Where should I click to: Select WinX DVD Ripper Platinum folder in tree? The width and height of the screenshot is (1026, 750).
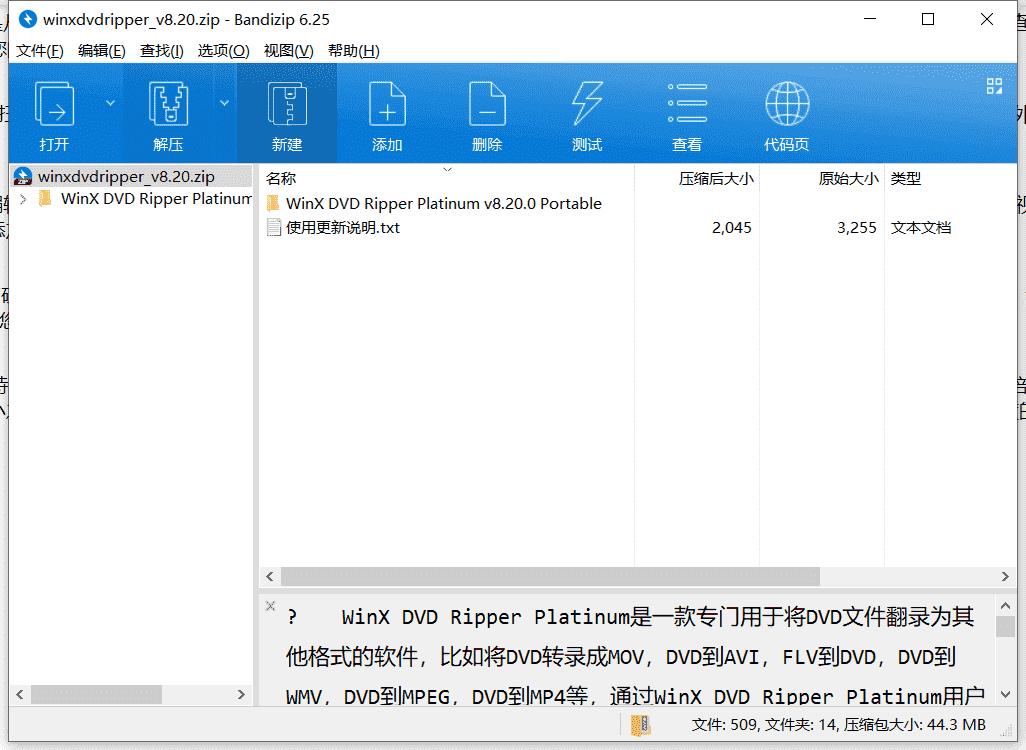pos(156,199)
